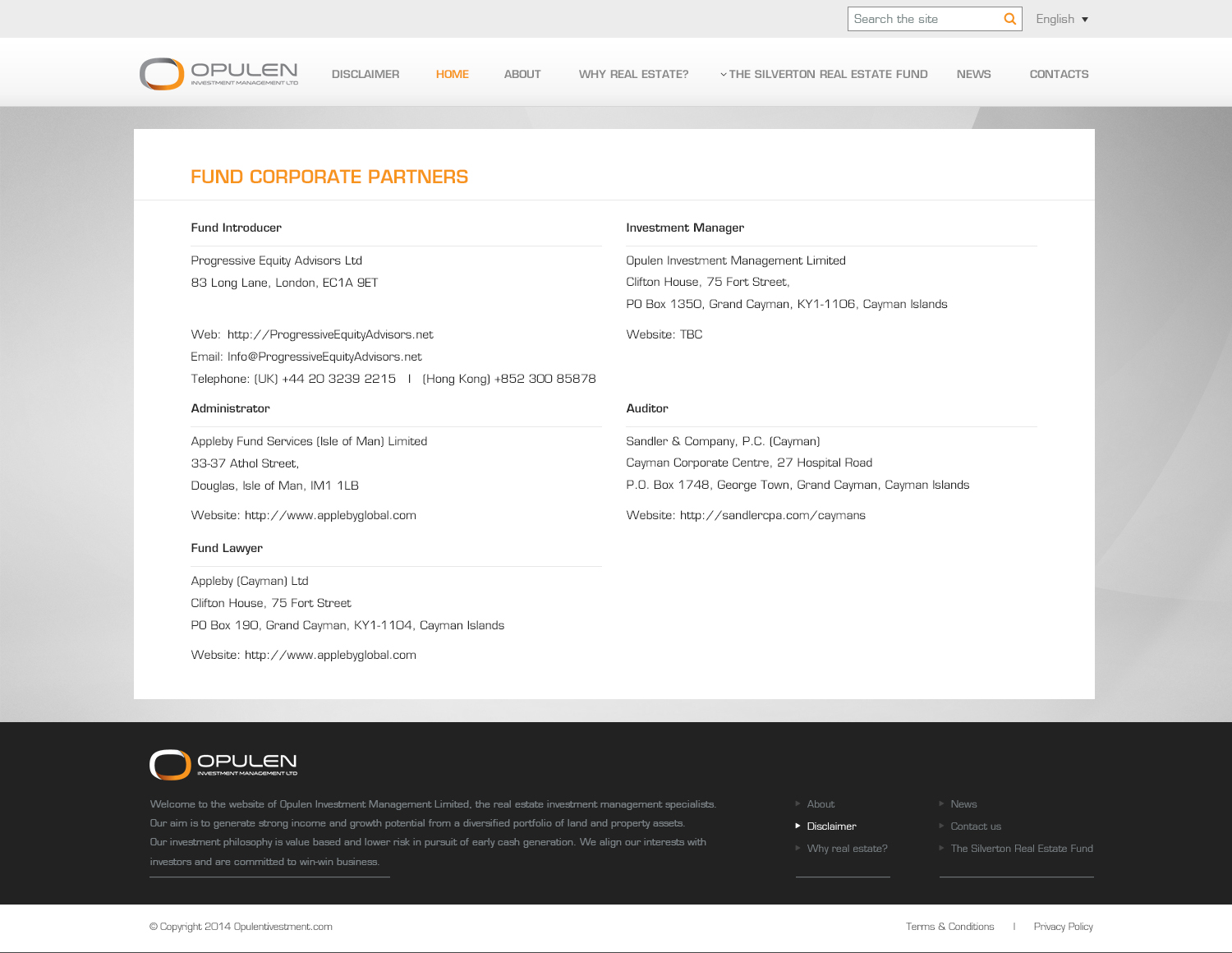The width and height of the screenshot is (1232, 953).
Task: Click the Fund Lawyer heading
Action: click(227, 548)
